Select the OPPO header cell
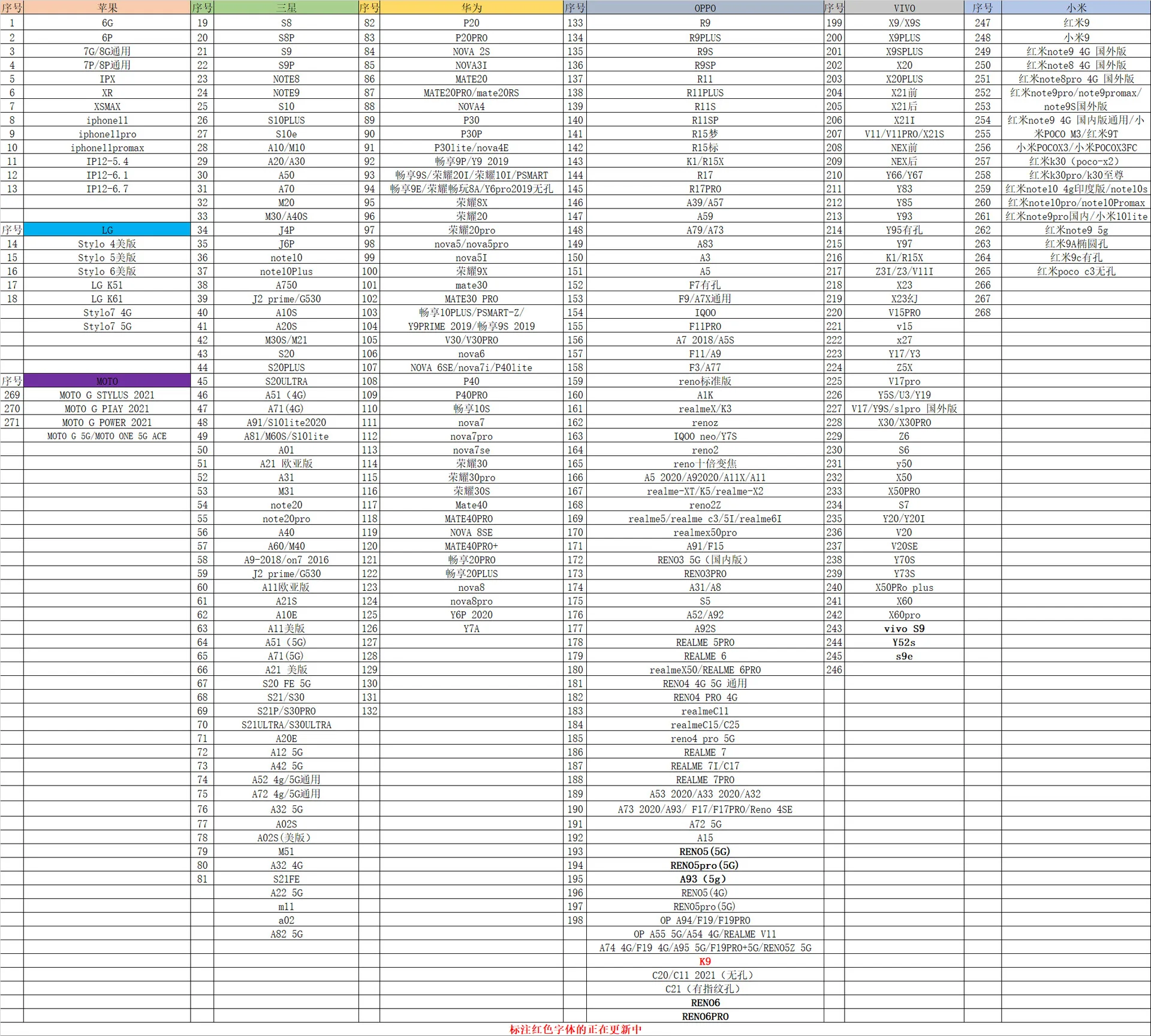The width and height of the screenshot is (1151, 1036). click(x=705, y=8)
